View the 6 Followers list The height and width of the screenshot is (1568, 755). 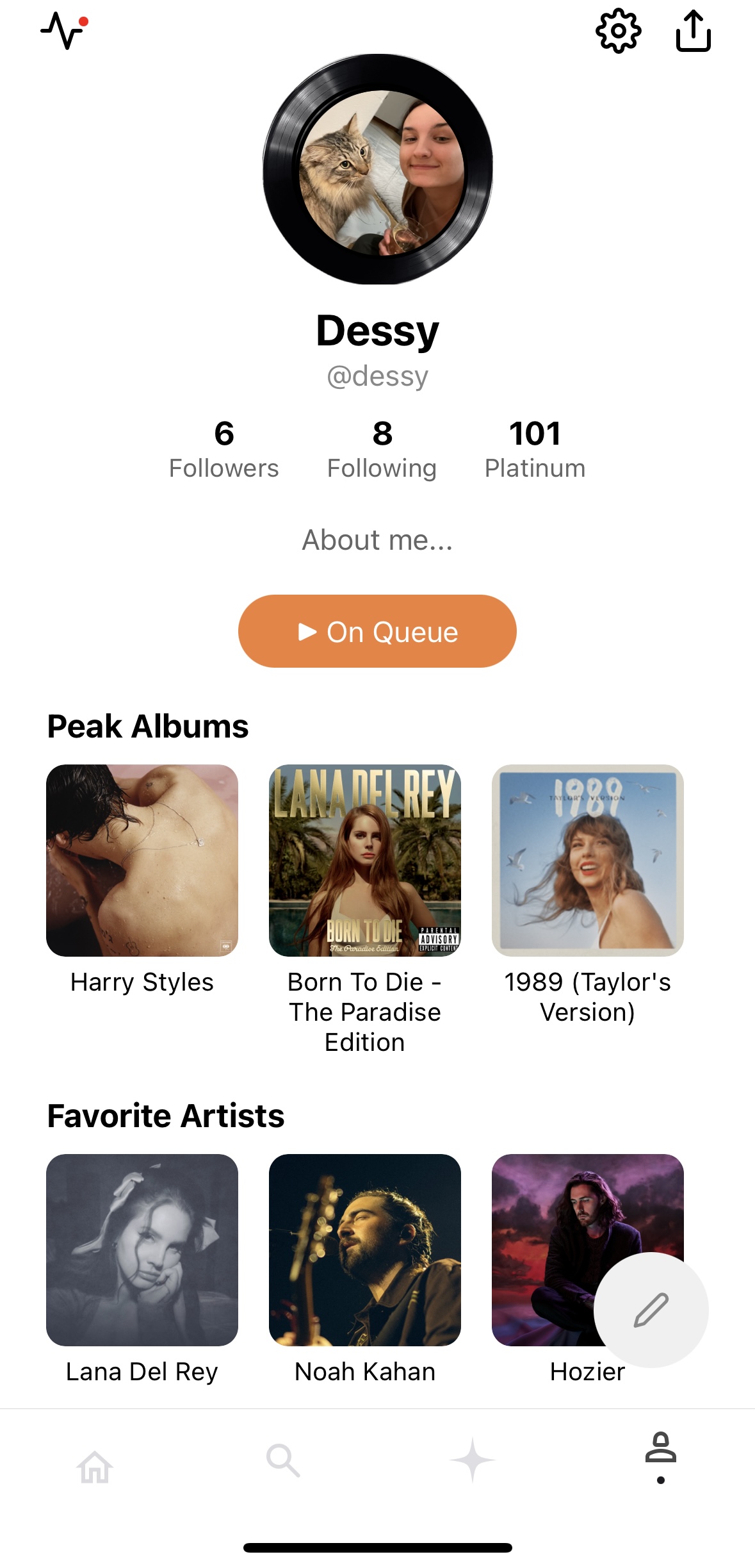click(x=224, y=449)
